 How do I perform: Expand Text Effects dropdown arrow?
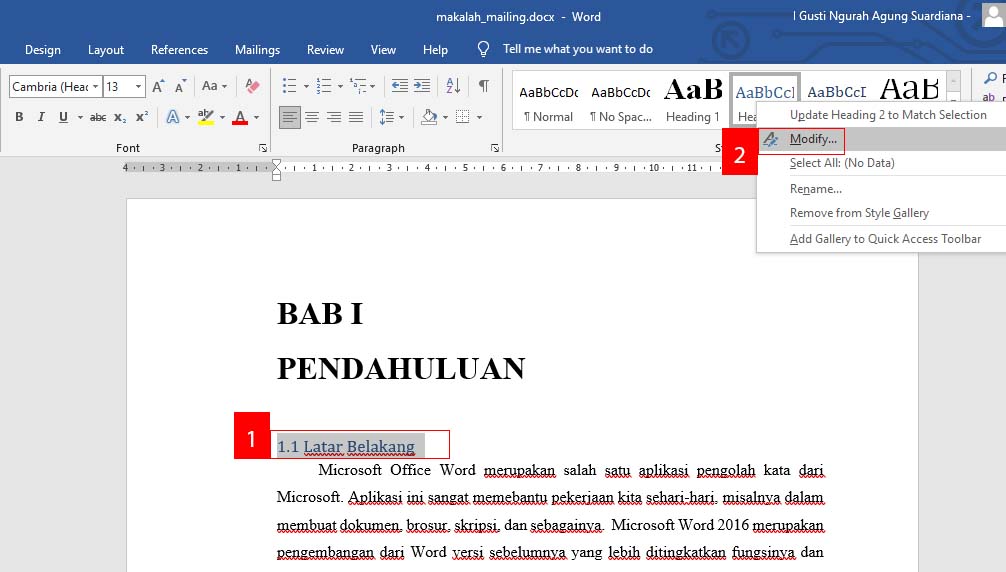click(187, 117)
